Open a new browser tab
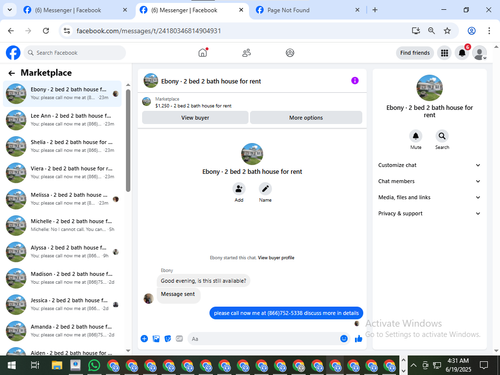 [375, 10]
